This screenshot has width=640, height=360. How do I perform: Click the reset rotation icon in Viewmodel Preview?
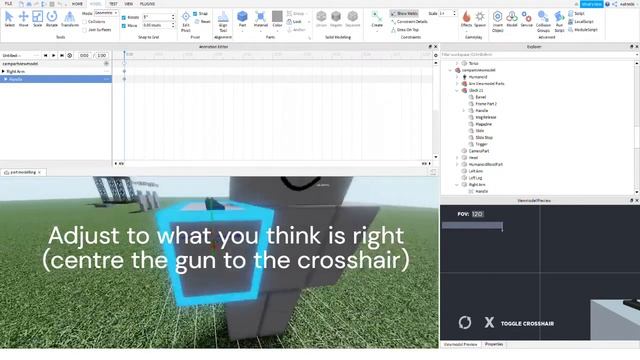(x=464, y=322)
